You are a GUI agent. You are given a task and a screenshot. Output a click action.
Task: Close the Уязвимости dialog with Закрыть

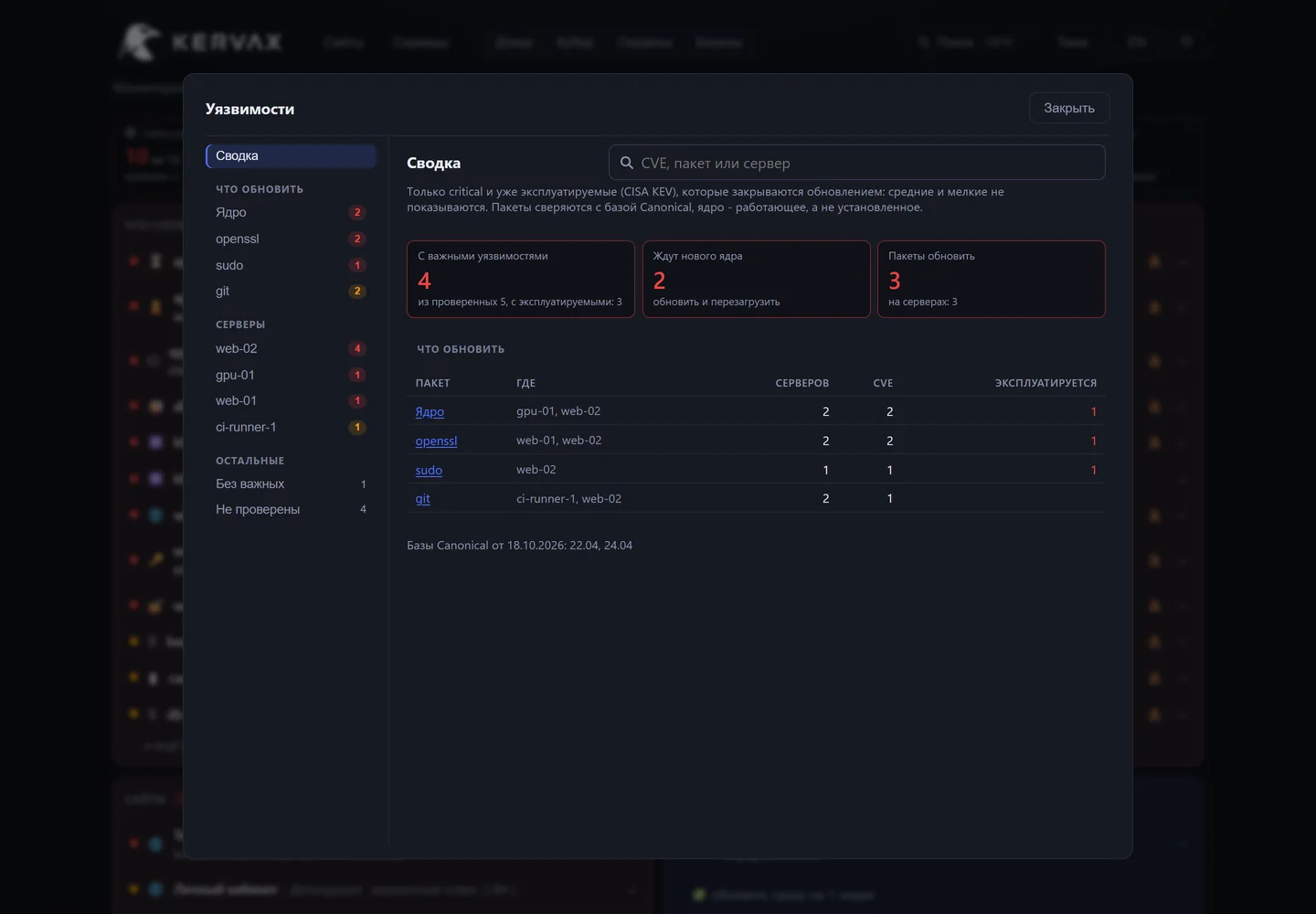(x=1069, y=108)
